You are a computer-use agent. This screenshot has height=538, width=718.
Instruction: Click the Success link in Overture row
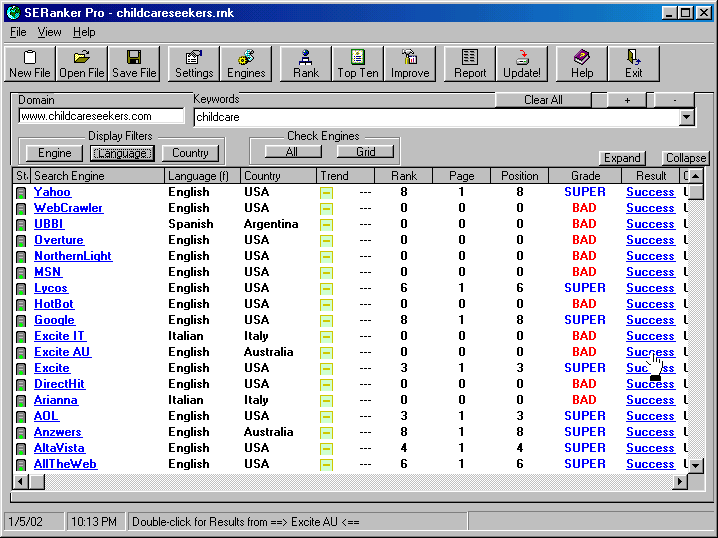coord(650,240)
